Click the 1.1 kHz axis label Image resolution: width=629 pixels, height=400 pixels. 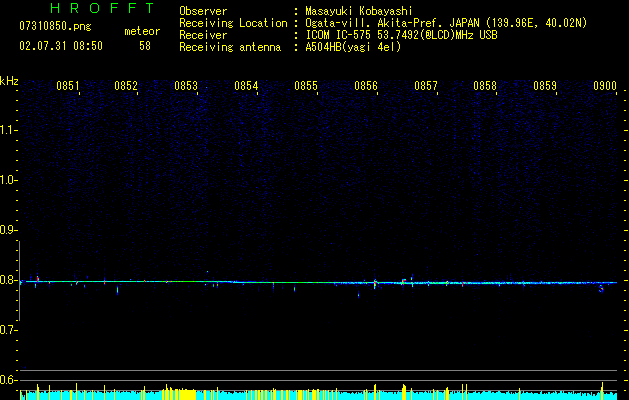coord(8,130)
